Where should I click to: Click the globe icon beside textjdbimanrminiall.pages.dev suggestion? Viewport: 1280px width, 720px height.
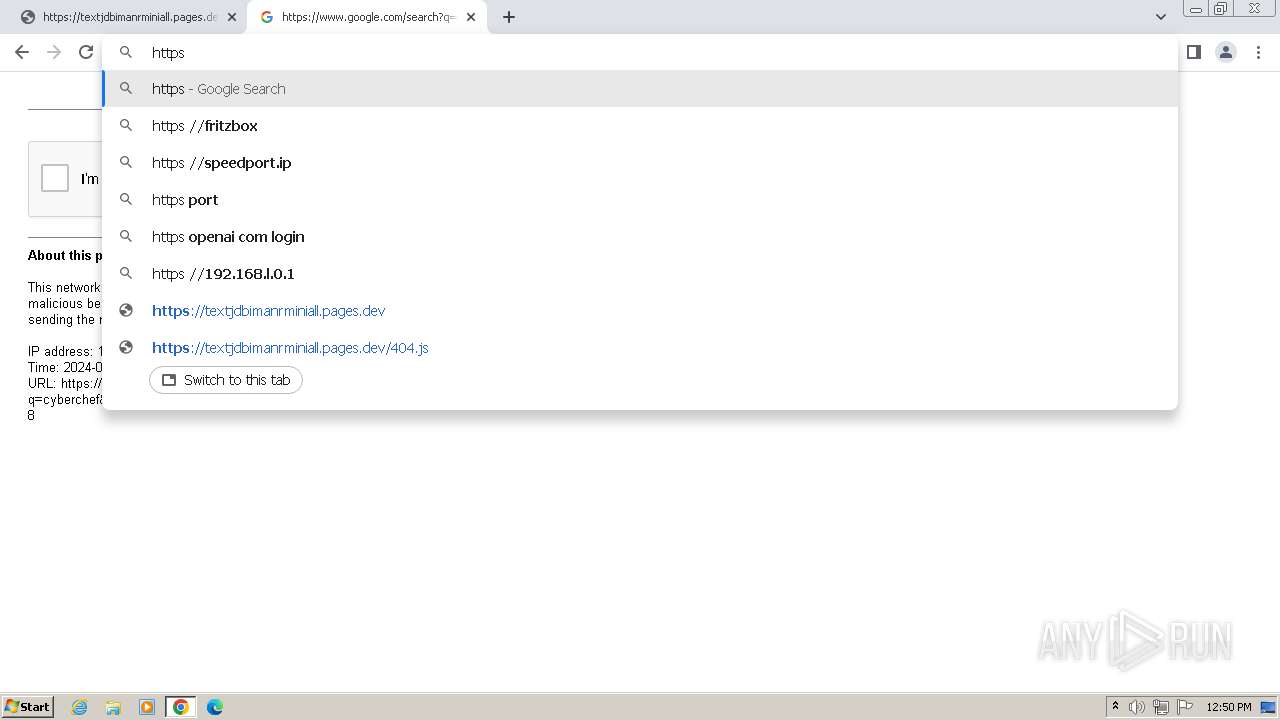(126, 311)
